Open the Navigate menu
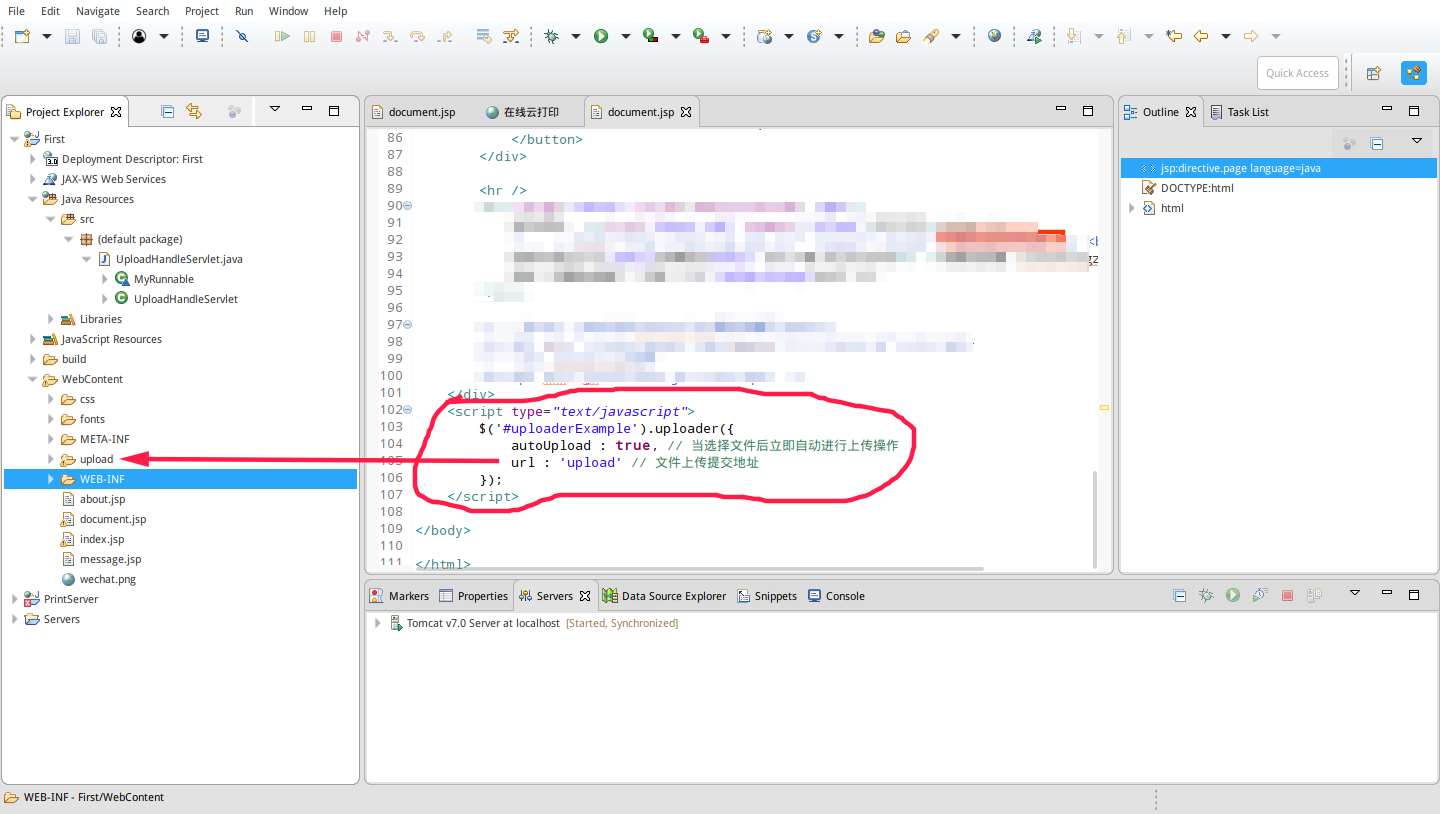 point(97,11)
